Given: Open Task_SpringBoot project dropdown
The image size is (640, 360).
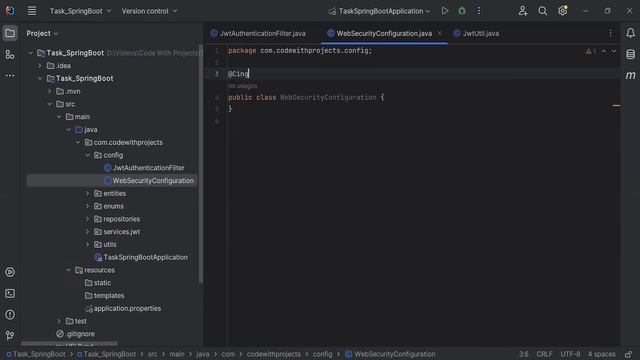Looking at the screenshot, I should click(80, 11).
